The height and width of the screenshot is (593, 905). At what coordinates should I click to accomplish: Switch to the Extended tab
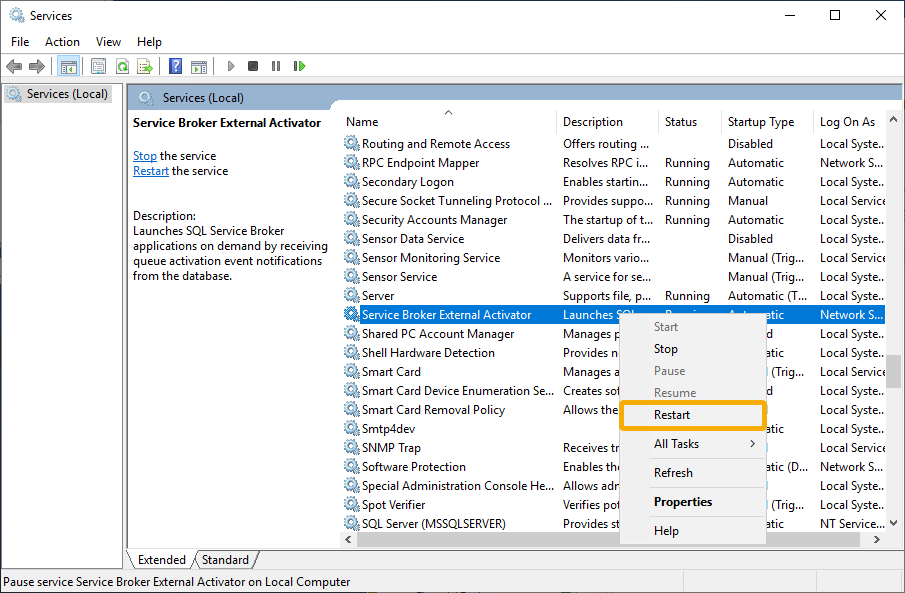click(162, 560)
